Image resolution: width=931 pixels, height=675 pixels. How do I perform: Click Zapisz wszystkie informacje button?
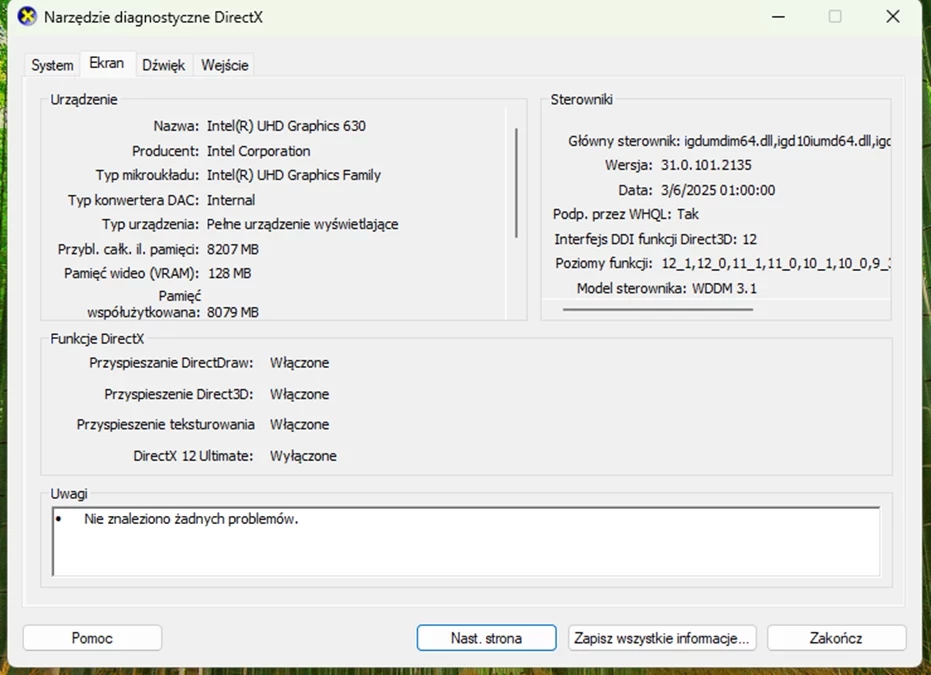pos(662,637)
